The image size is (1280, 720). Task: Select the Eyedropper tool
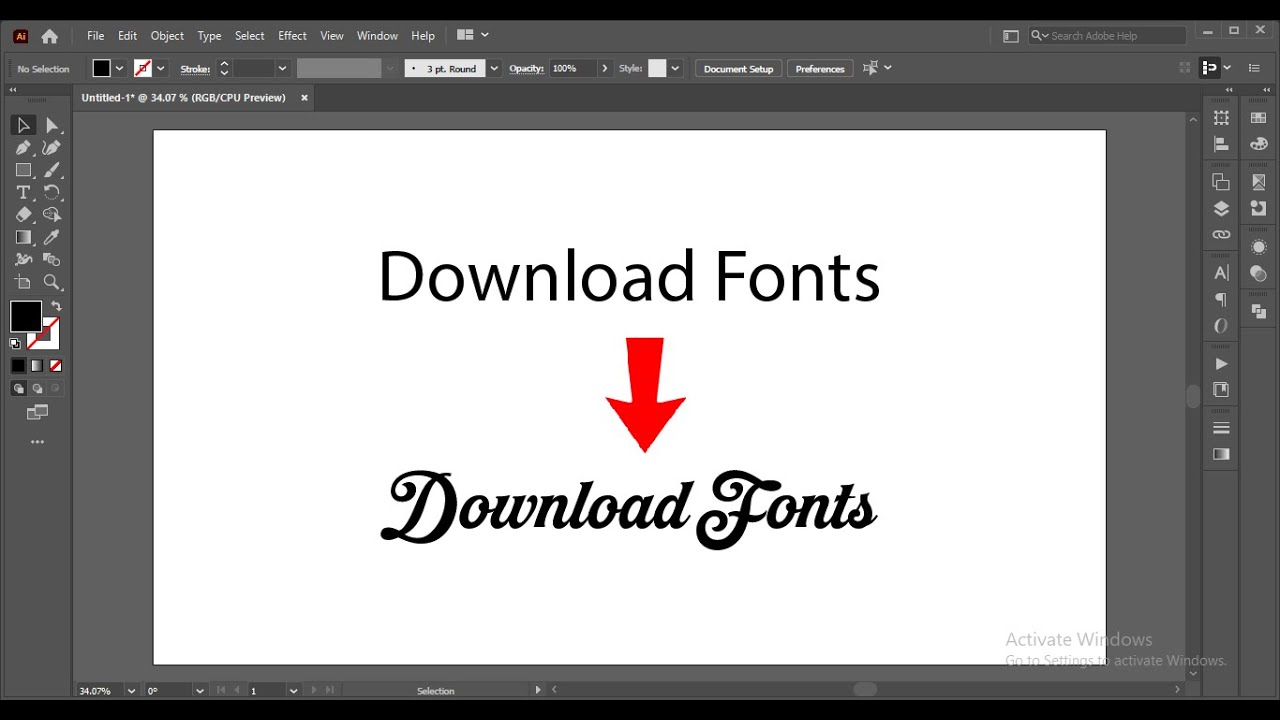52,237
